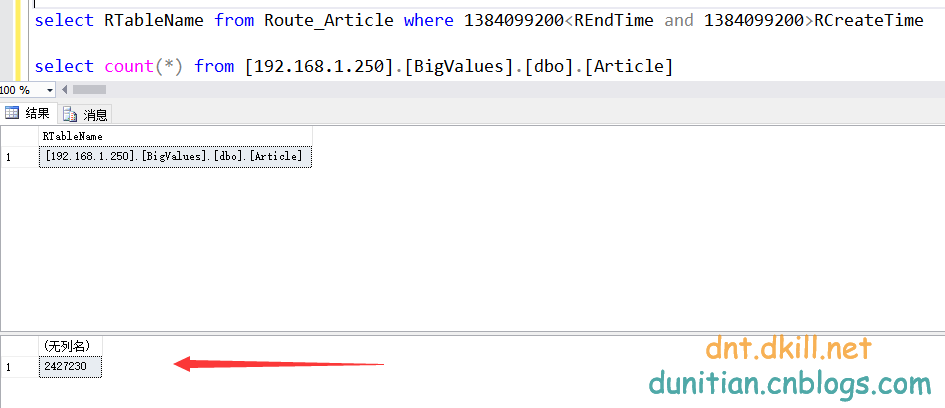Select row 1 header of RTableName grid
Viewport: 945px width, 408px height.
(x=19, y=157)
